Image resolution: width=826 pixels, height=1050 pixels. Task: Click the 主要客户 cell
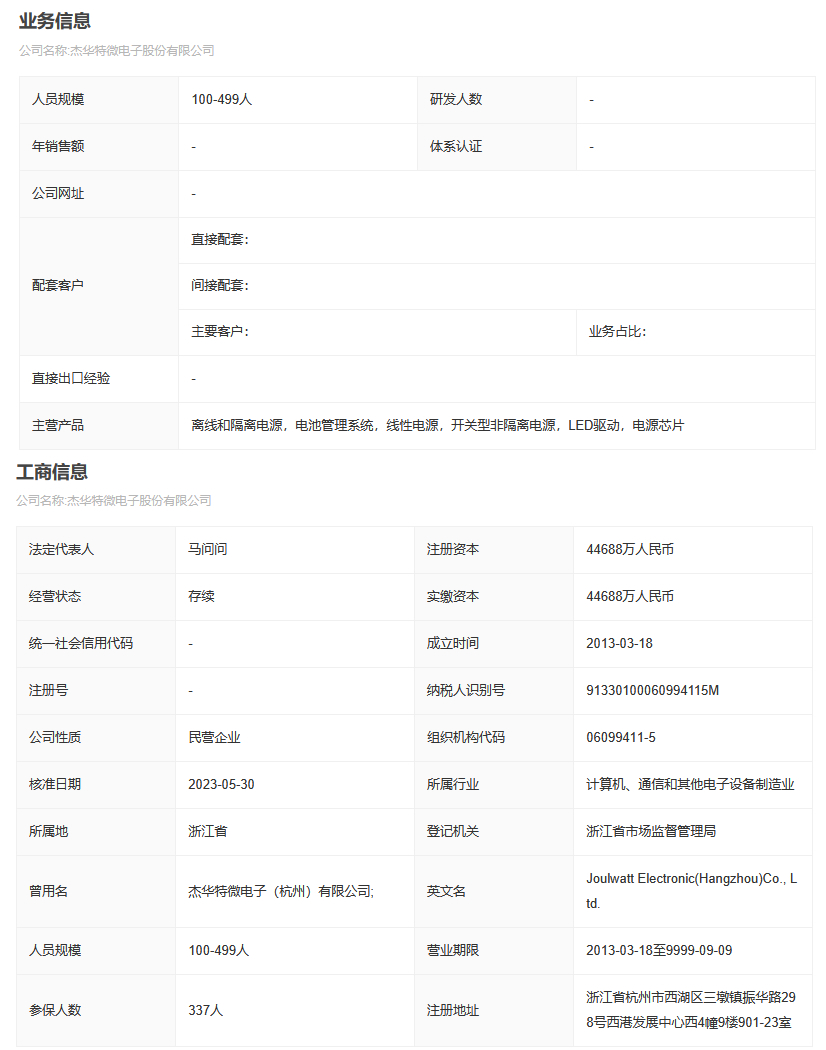pos(377,332)
